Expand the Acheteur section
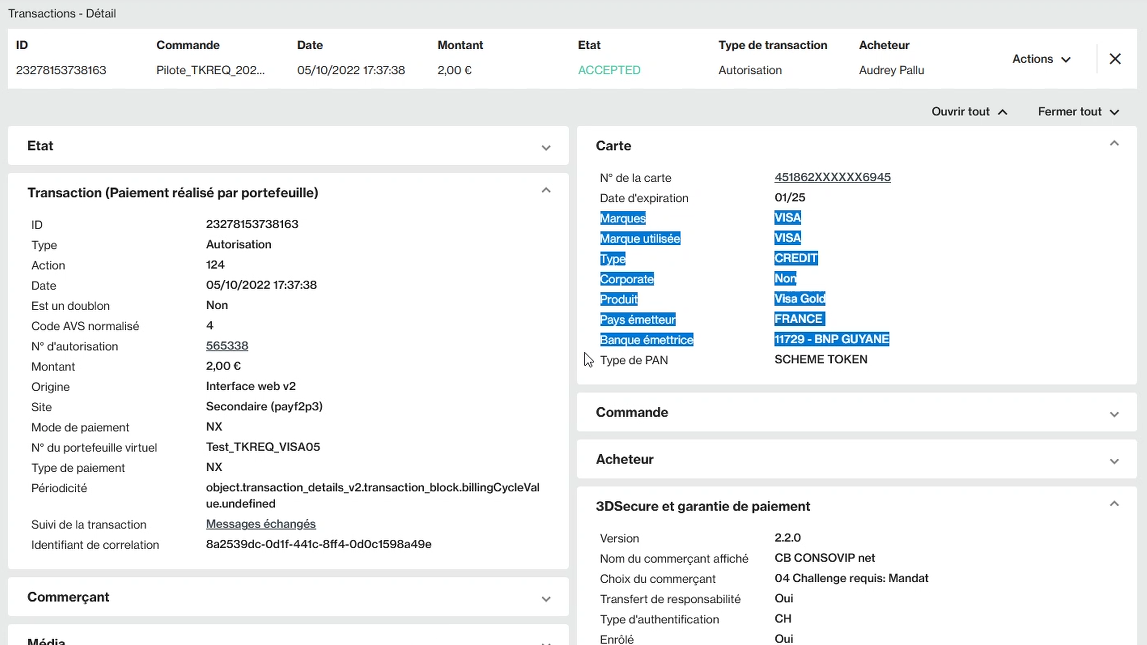Screen dimensions: 1147x645 click(x=1114, y=461)
